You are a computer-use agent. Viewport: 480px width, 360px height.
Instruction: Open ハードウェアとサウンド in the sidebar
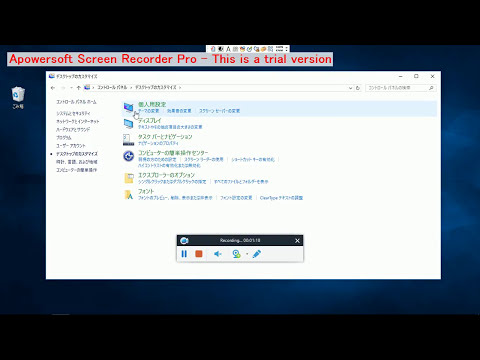[x=73, y=129]
